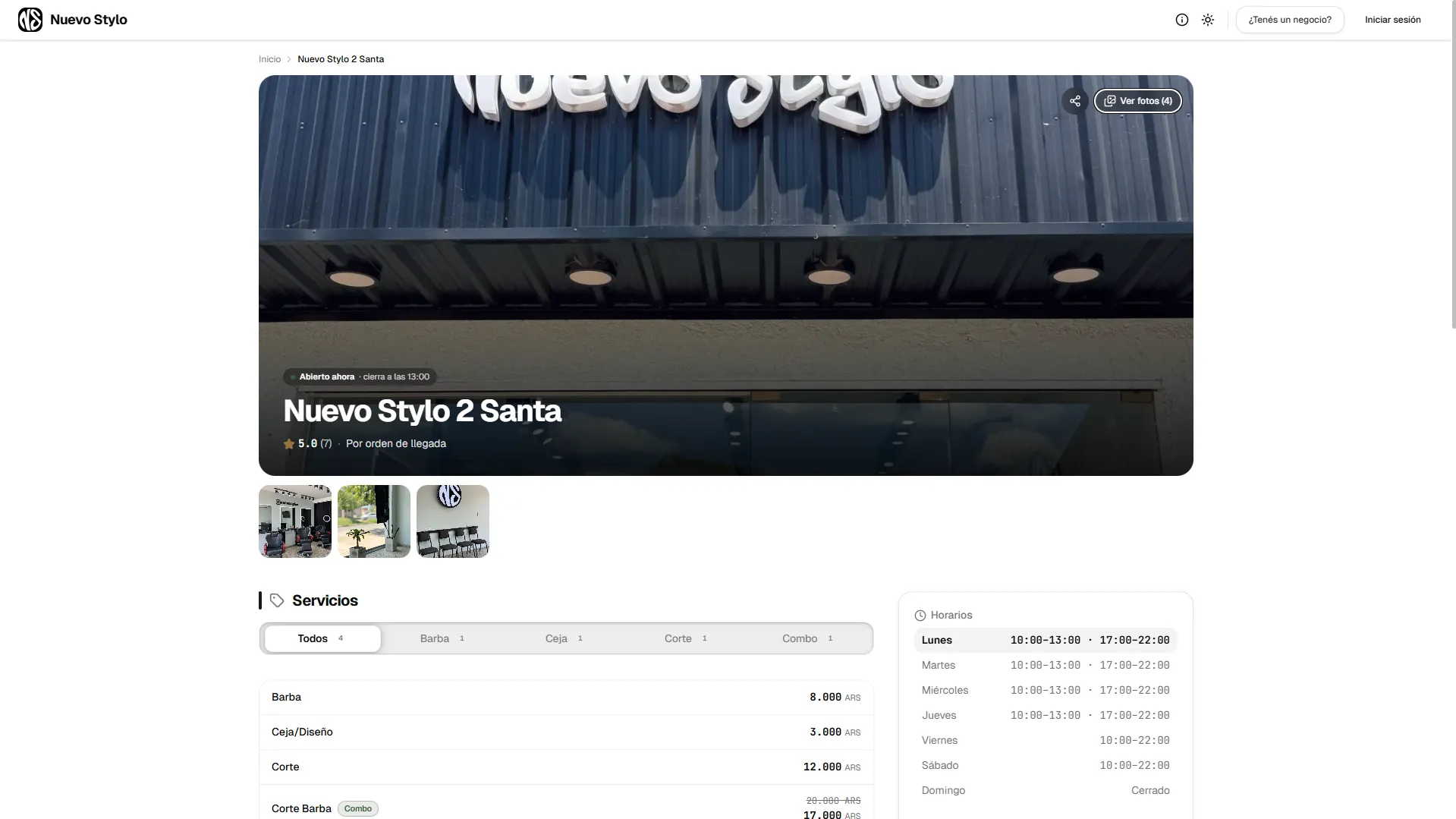
Task: Click the Combo badge next to Corte Barba
Action: coord(358,808)
